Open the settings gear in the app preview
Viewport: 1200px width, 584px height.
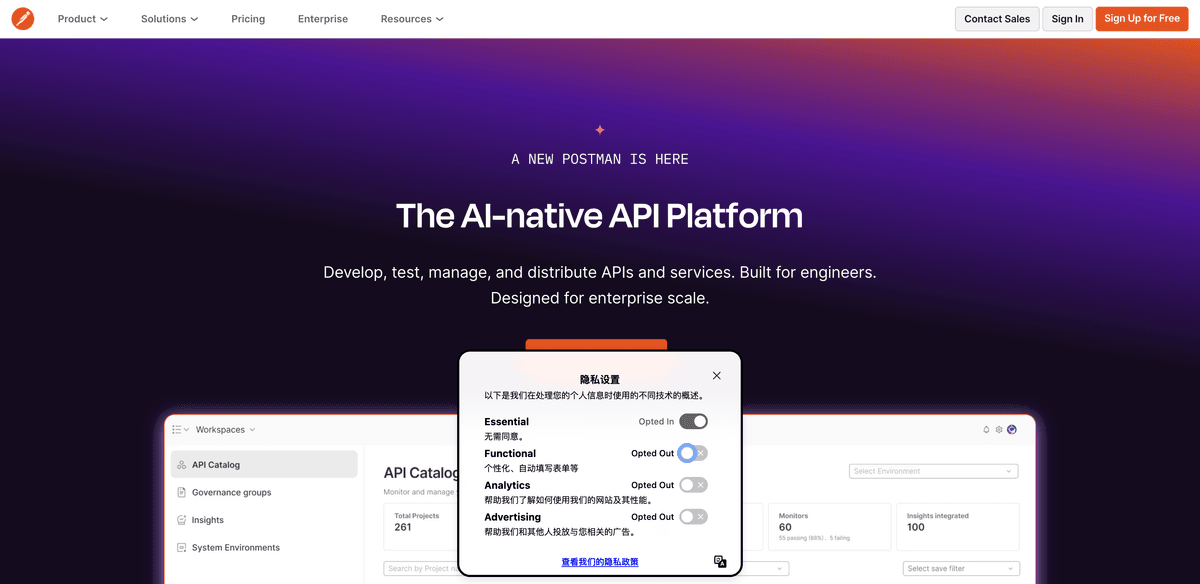999,430
